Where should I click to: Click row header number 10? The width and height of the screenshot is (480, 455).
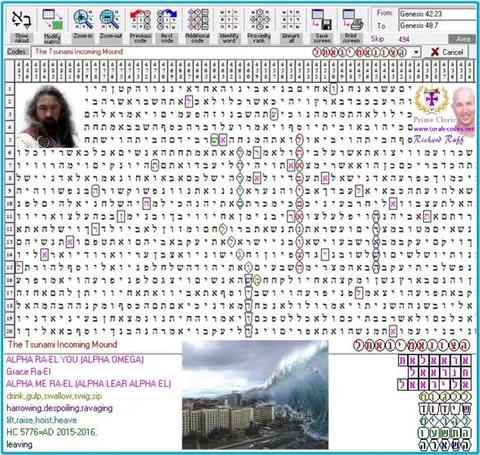coord(10,203)
